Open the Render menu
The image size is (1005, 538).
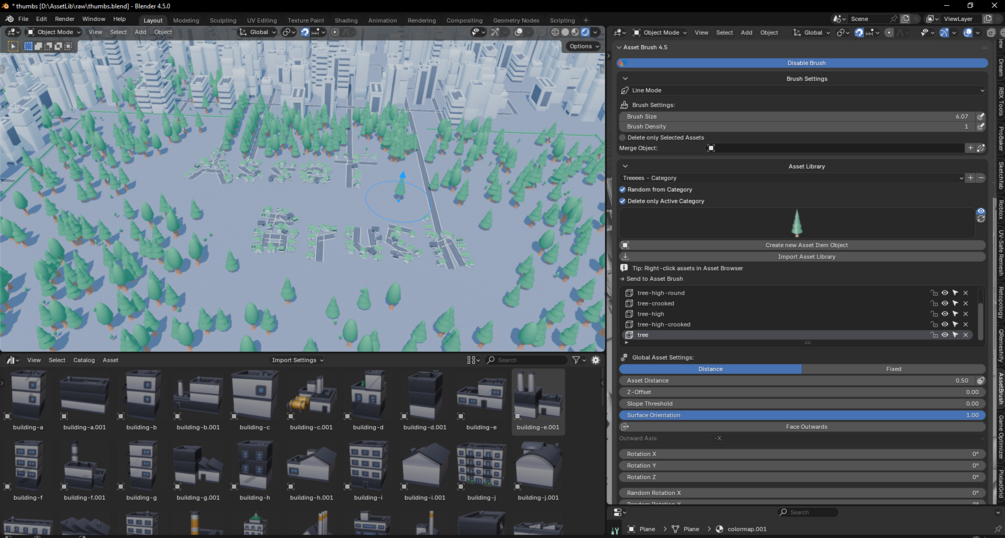[x=64, y=19]
